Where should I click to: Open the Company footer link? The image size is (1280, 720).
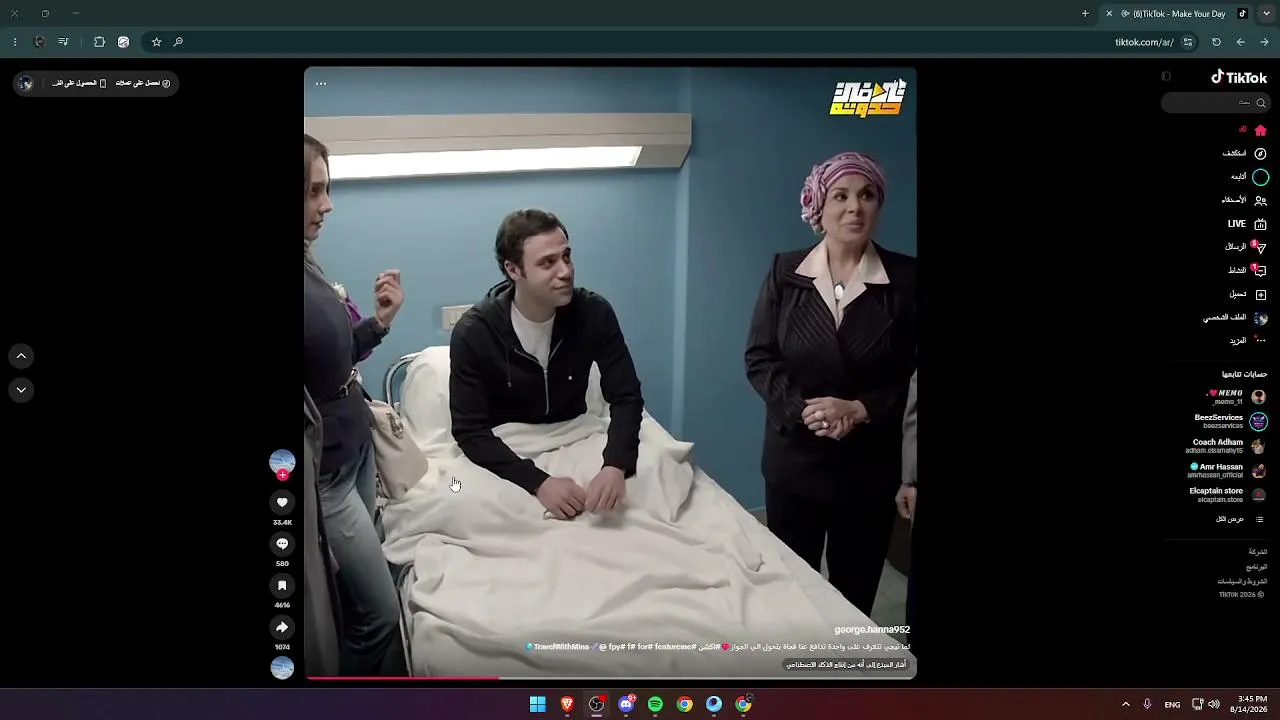pyautogui.click(x=1258, y=552)
